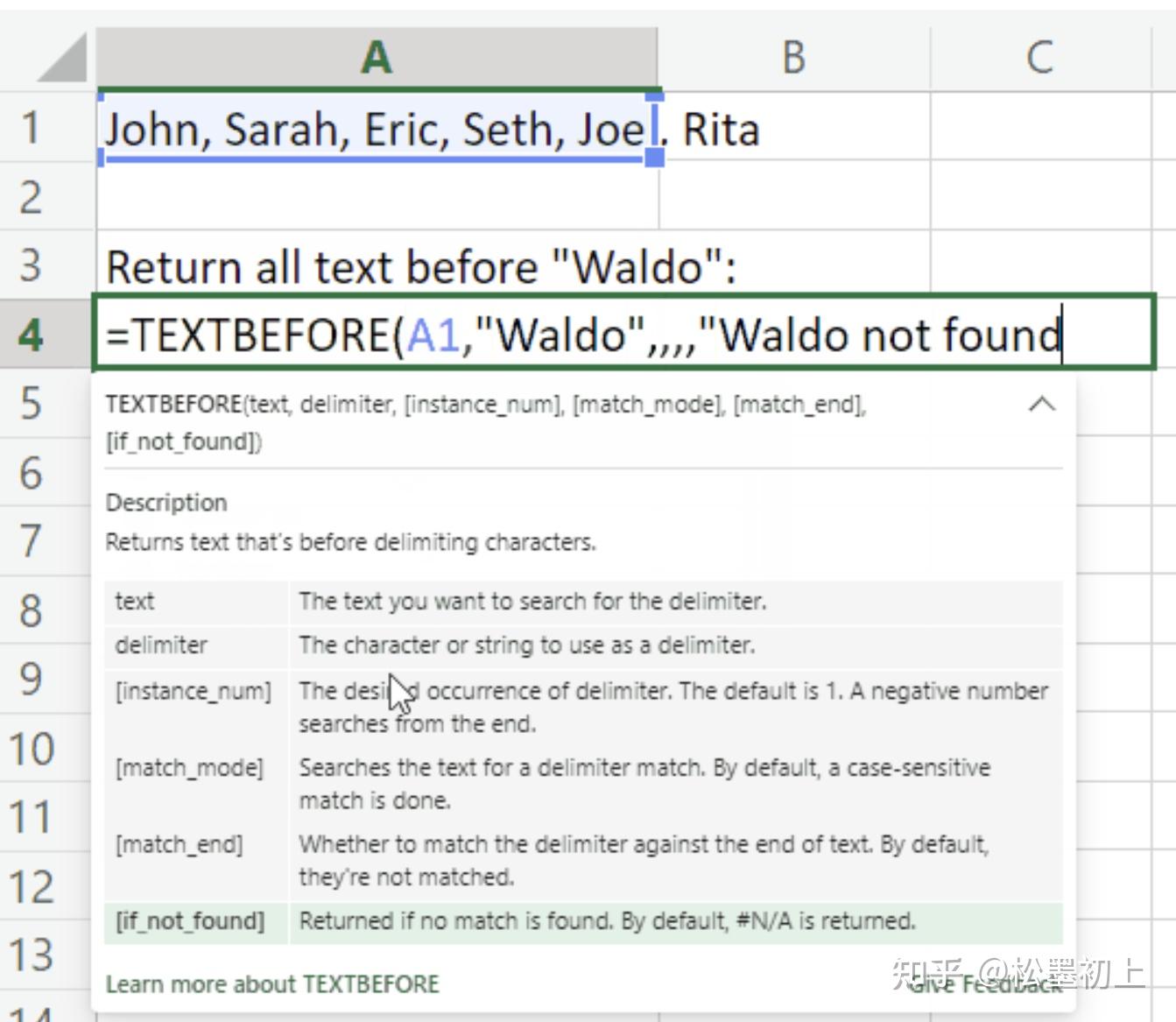Viewport: 1176px width, 1022px height.
Task: Click the delimiter argument in tooltip
Action: coord(161,645)
